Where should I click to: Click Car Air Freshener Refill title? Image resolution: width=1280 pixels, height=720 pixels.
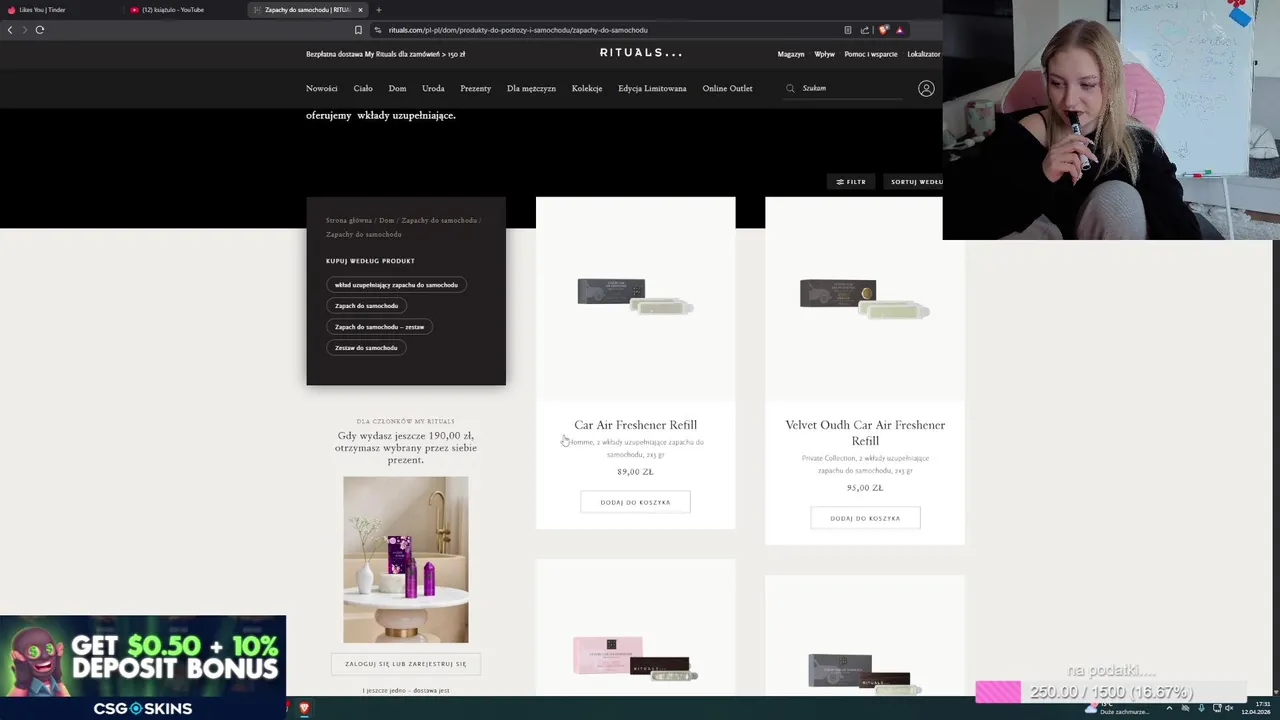(x=635, y=425)
